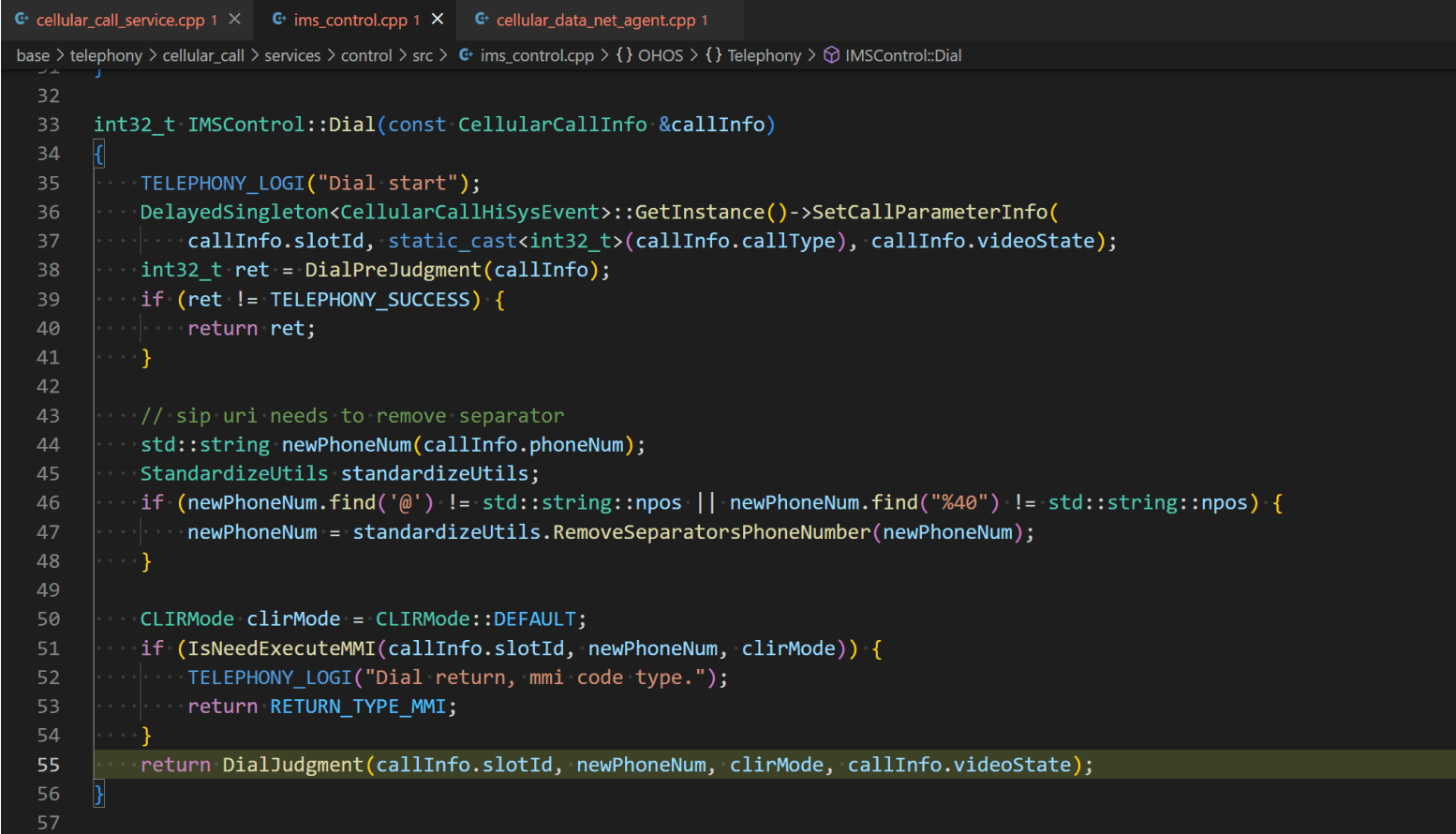Viewport: 1456px width, 834px height.
Task: Click the opening brace on line 34
Action: (99, 154)
